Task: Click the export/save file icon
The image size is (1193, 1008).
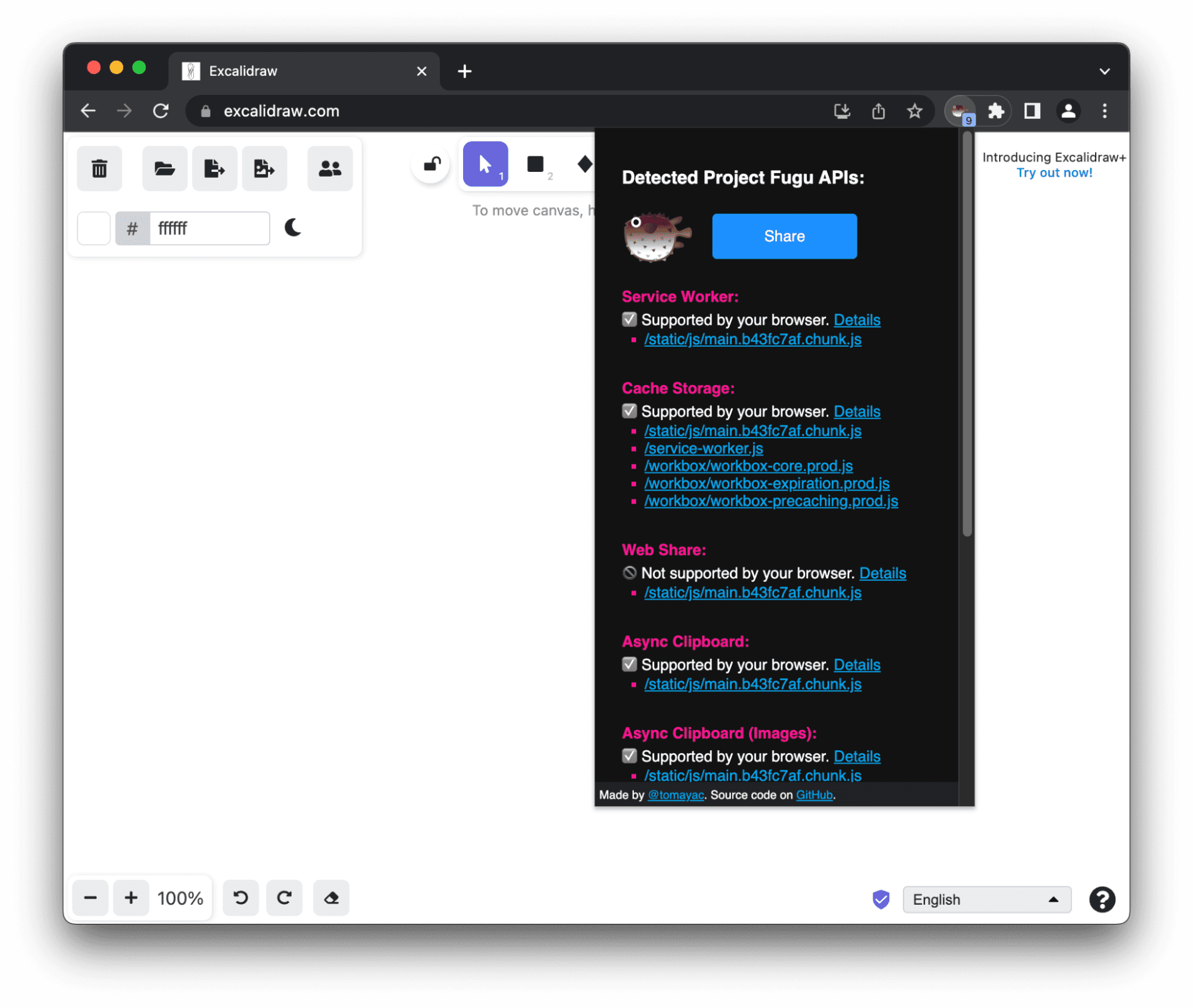Action: [214, 167]
